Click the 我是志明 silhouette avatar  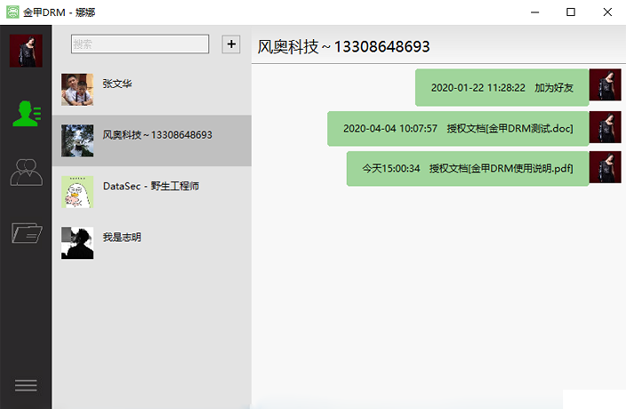pyautogui.click(x=77, y=242)
